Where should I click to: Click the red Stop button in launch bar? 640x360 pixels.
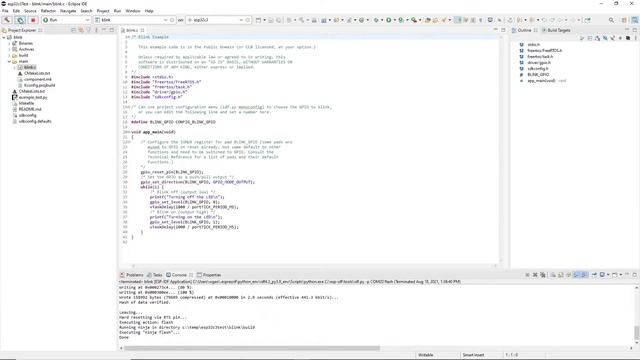33,20
